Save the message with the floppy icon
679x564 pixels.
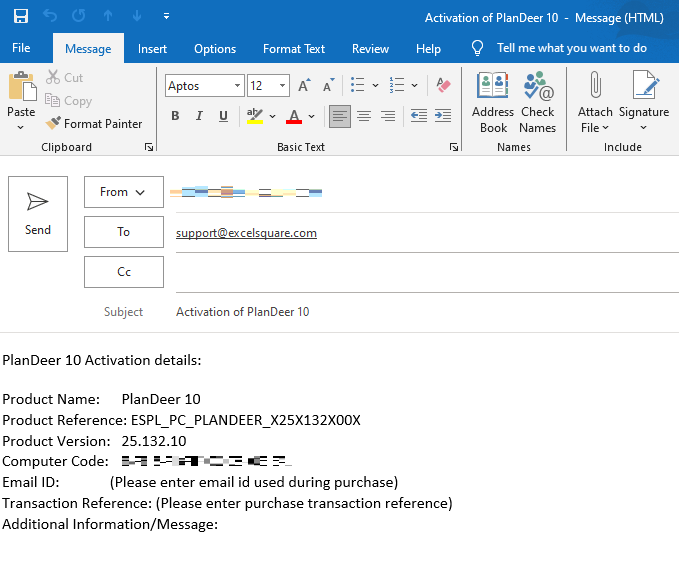(x=21, y=17)
